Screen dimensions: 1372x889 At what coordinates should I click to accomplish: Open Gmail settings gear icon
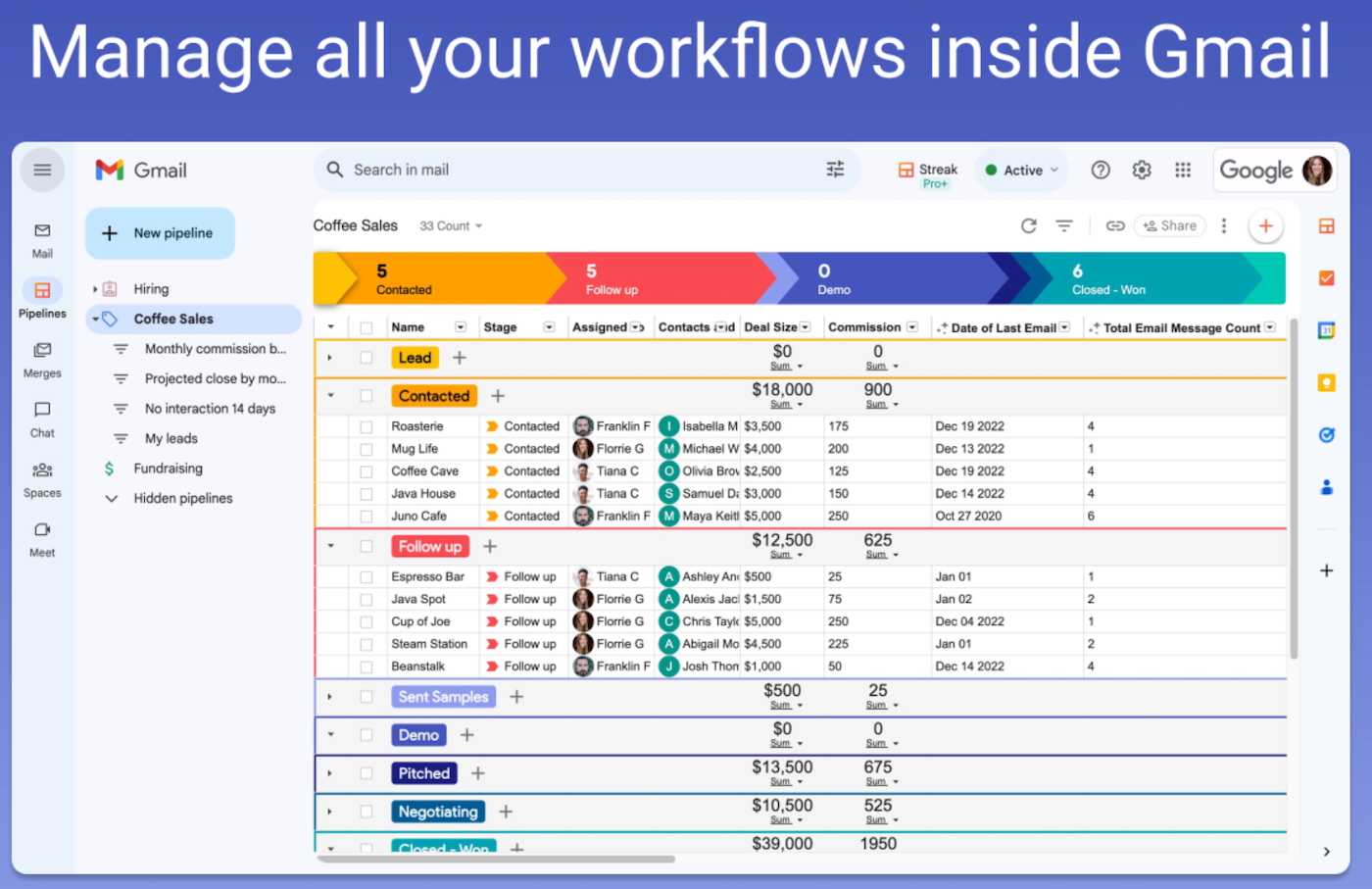(x=1142, y=170)
